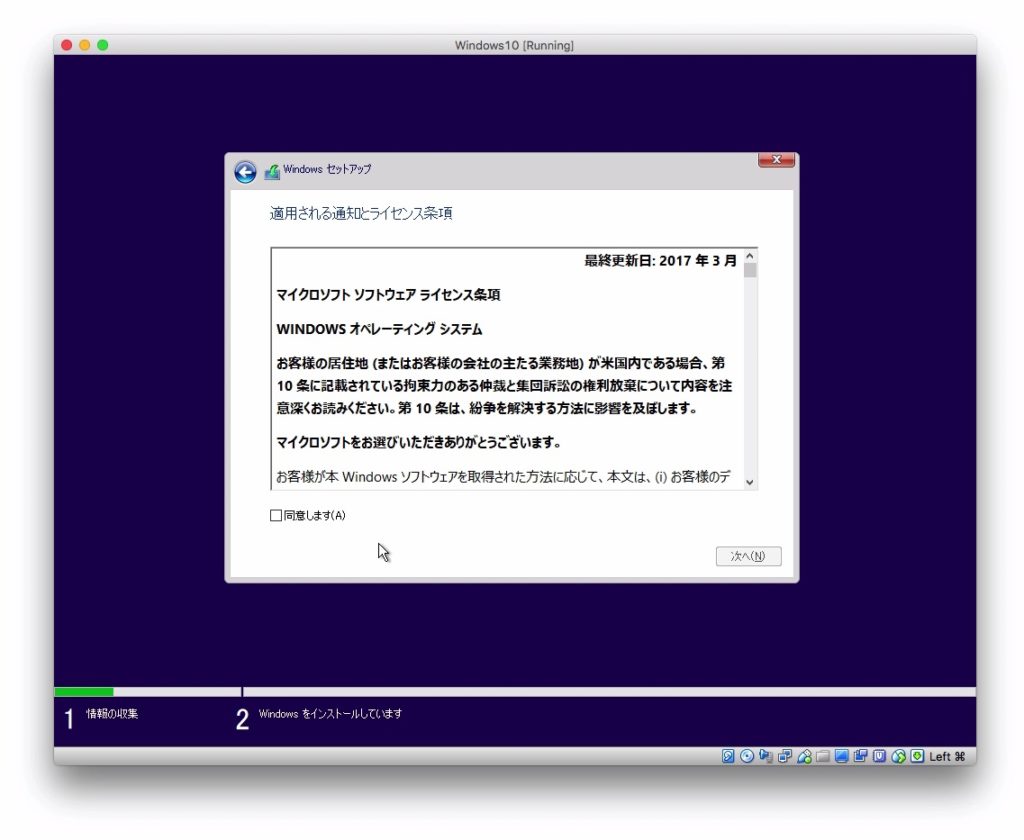The width and height of the screenshot is (1024, 840).
Task: Click the Windows10 [Running] window title
Action: (x=514, y=45)
